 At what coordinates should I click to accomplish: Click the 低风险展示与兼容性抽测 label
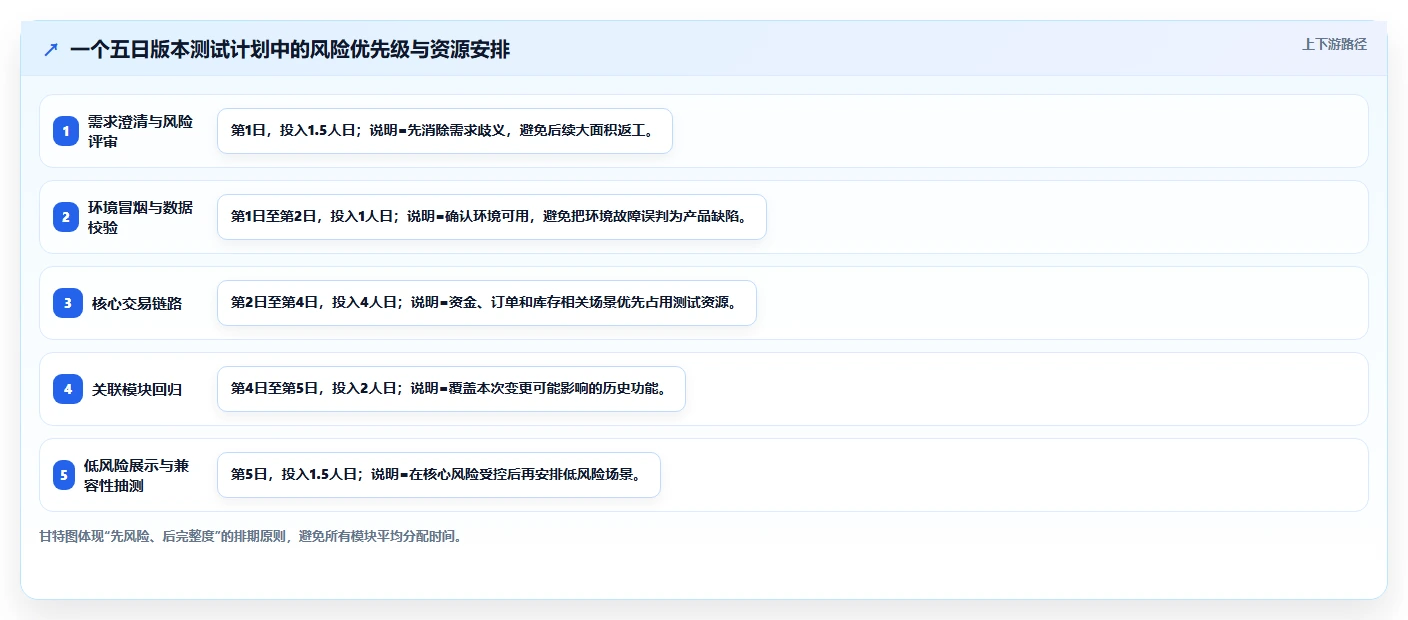click(x=137, y=475)
